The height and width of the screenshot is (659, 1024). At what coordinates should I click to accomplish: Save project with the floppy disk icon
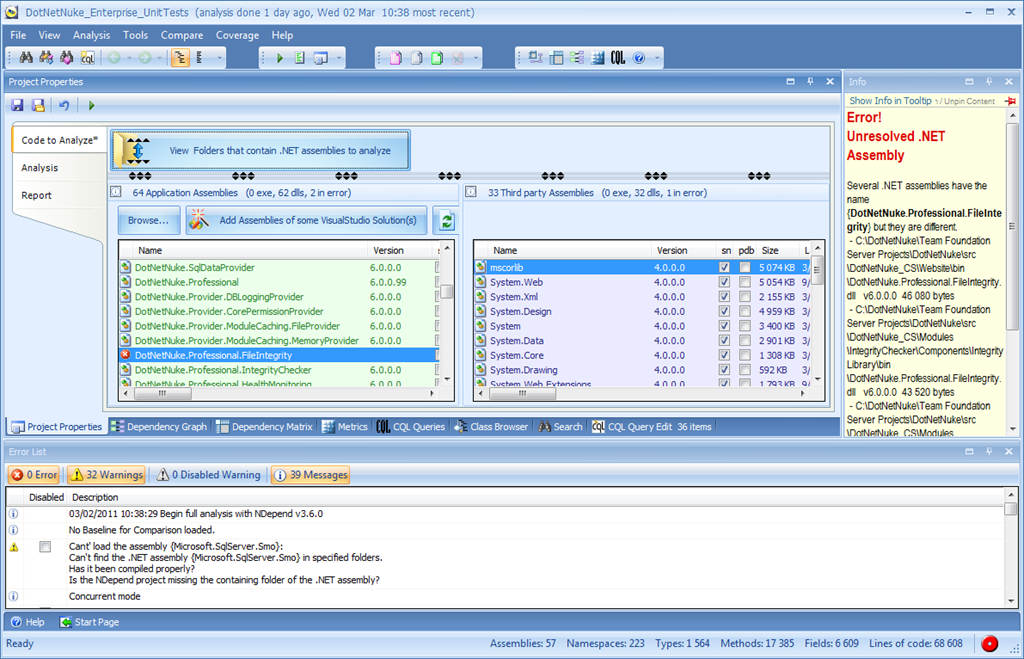(x=18, y=105)
